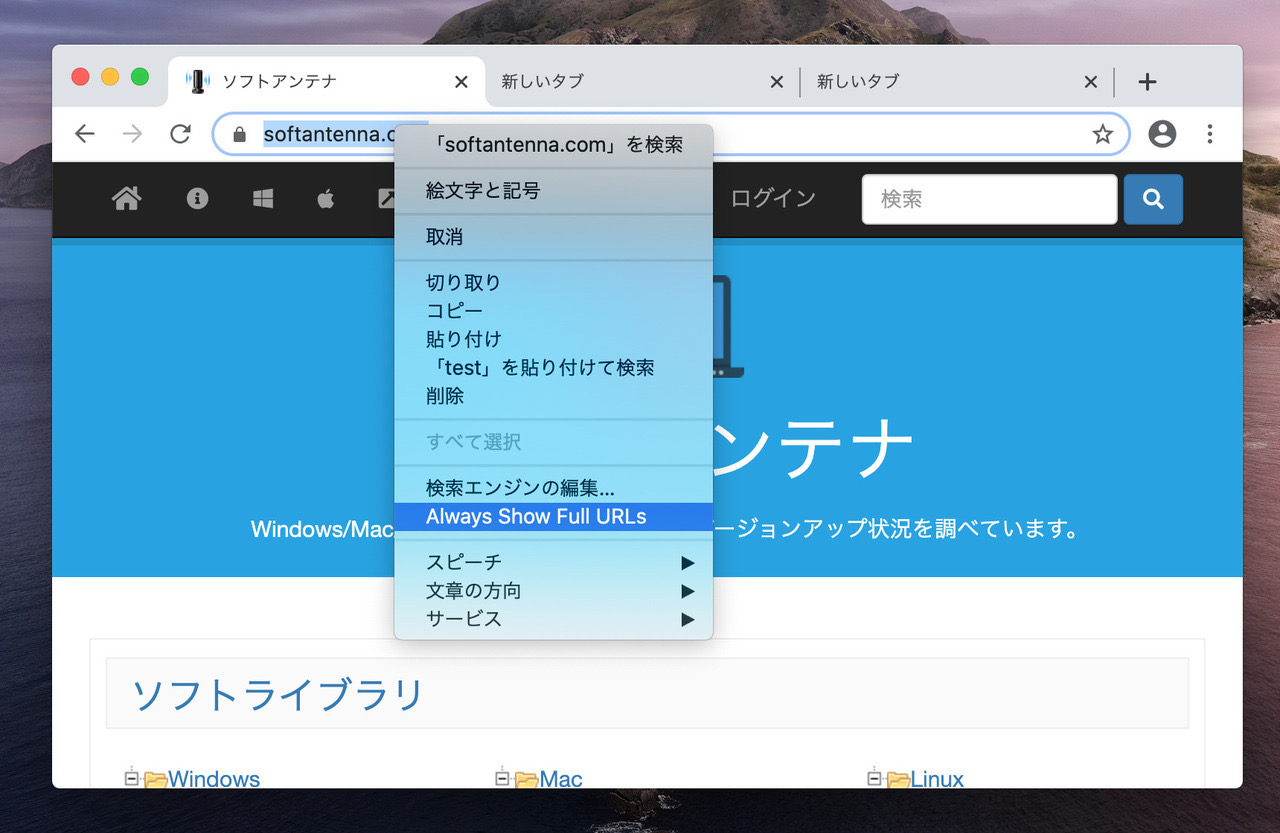
Task: Select コピー from the context menu
Action: tap(454, 311)
